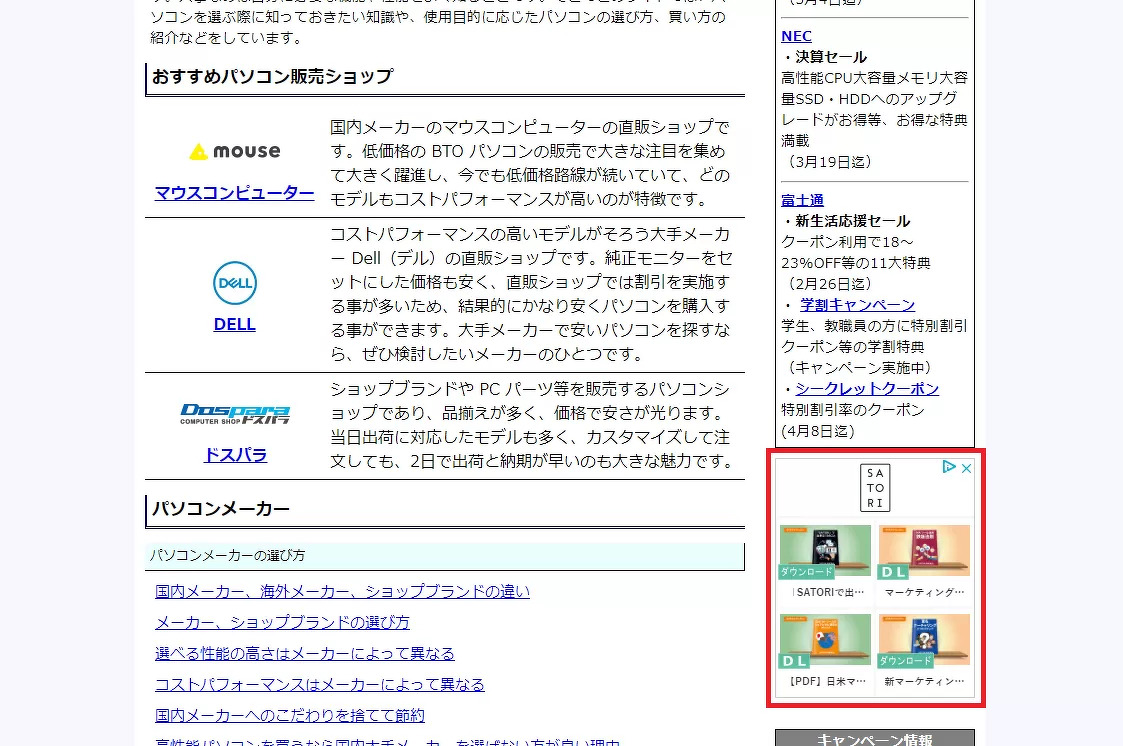The height and width of the screenshot is (746, 1123).
Task: Click the mouse computer logo
Action: coord(234,151)
